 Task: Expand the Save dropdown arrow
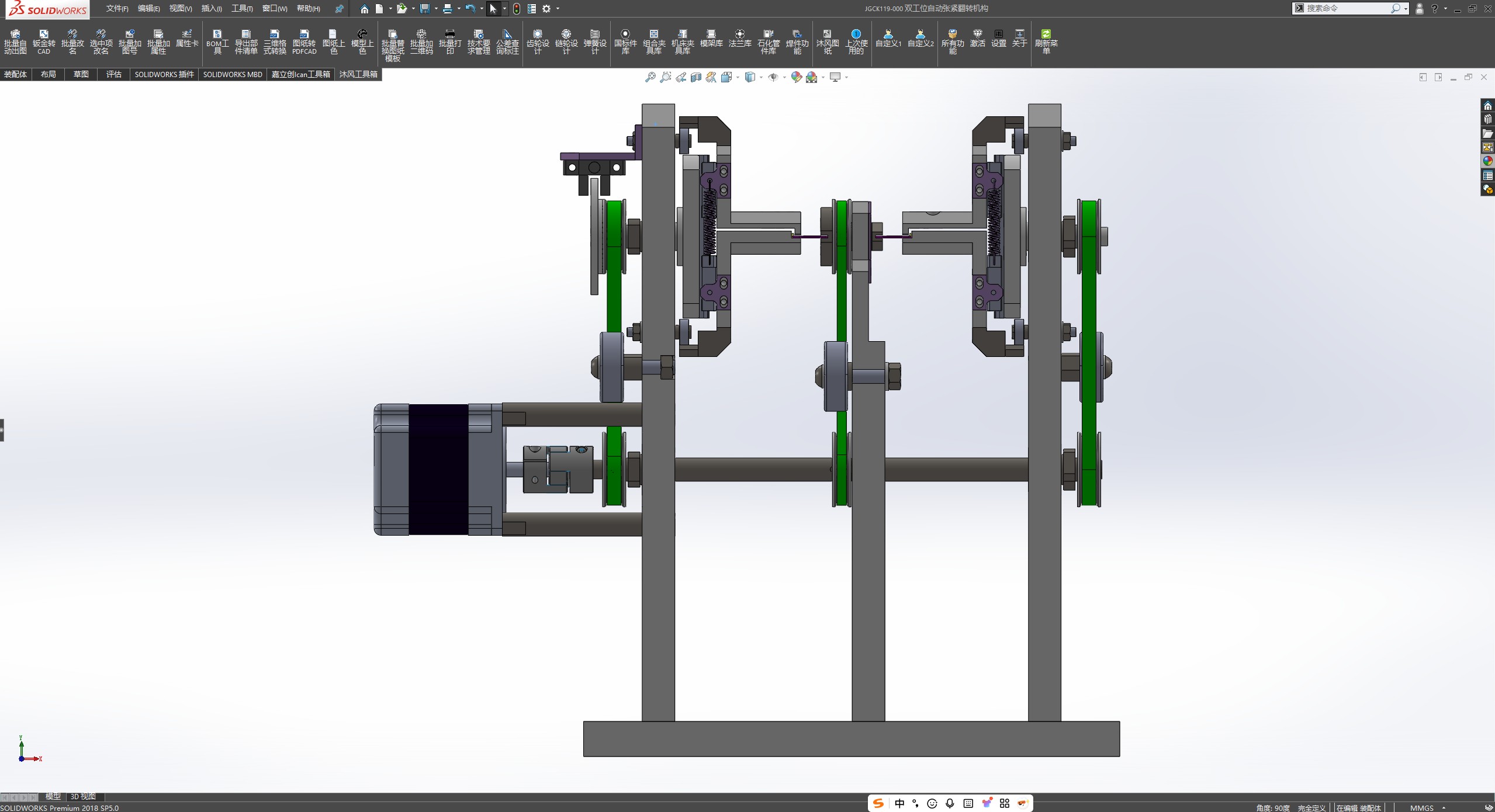pyautogui.click(x=436, y=9)
